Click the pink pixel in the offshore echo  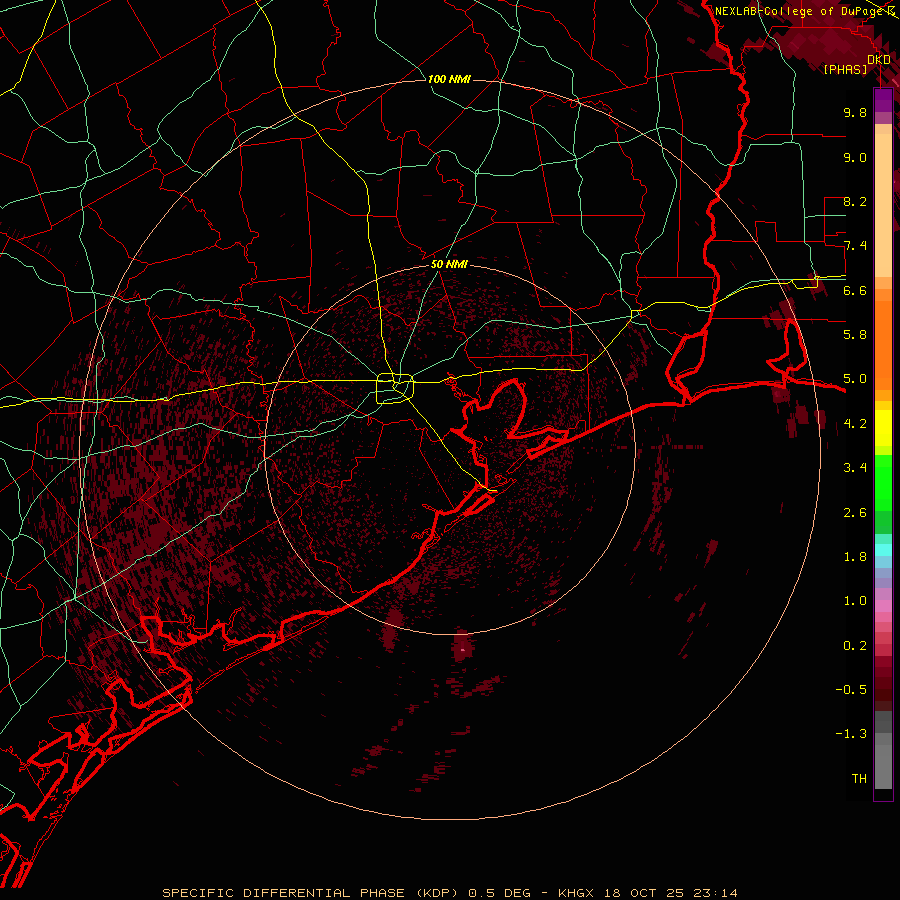pos(463,650)
